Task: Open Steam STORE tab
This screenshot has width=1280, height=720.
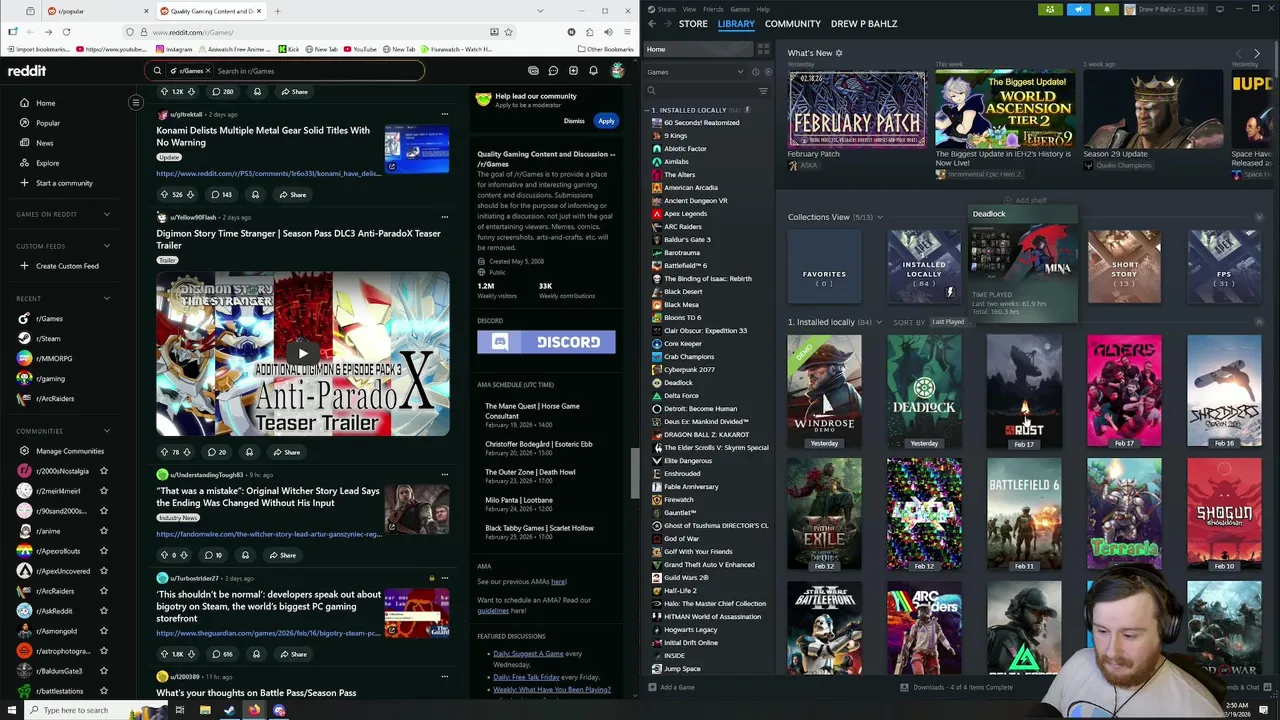Action: pyautogui.click(x=693, y=24)
